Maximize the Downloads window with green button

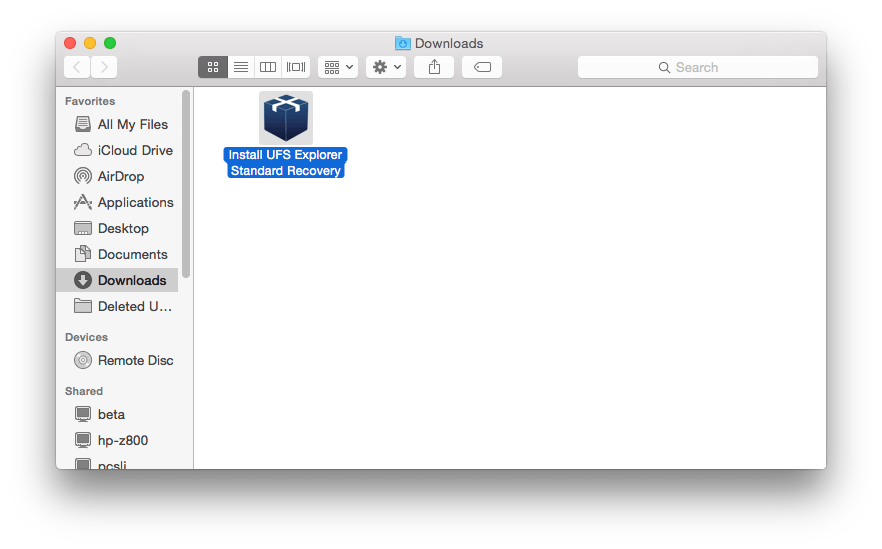110,43
